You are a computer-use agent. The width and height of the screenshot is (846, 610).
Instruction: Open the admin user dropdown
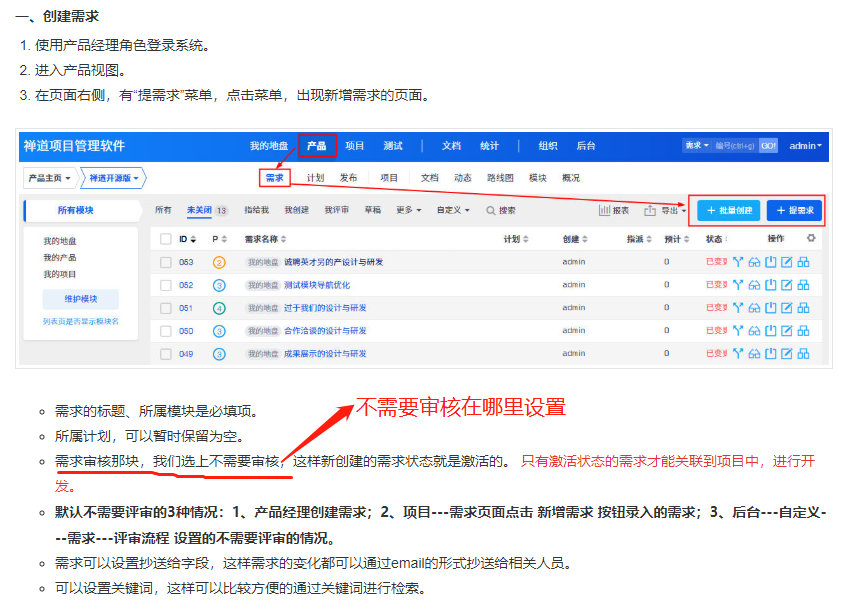coord(806,146)
